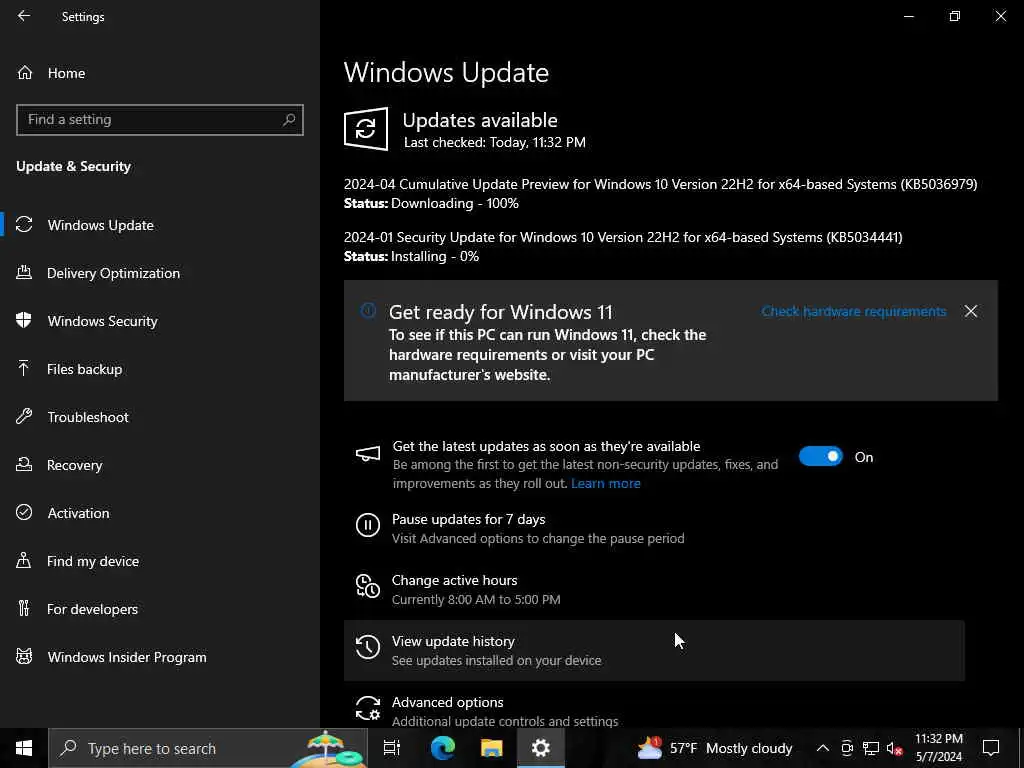Click the Windows Security shield icon
The width and height of the screenshot is (1024, 768).
(24, 321)
